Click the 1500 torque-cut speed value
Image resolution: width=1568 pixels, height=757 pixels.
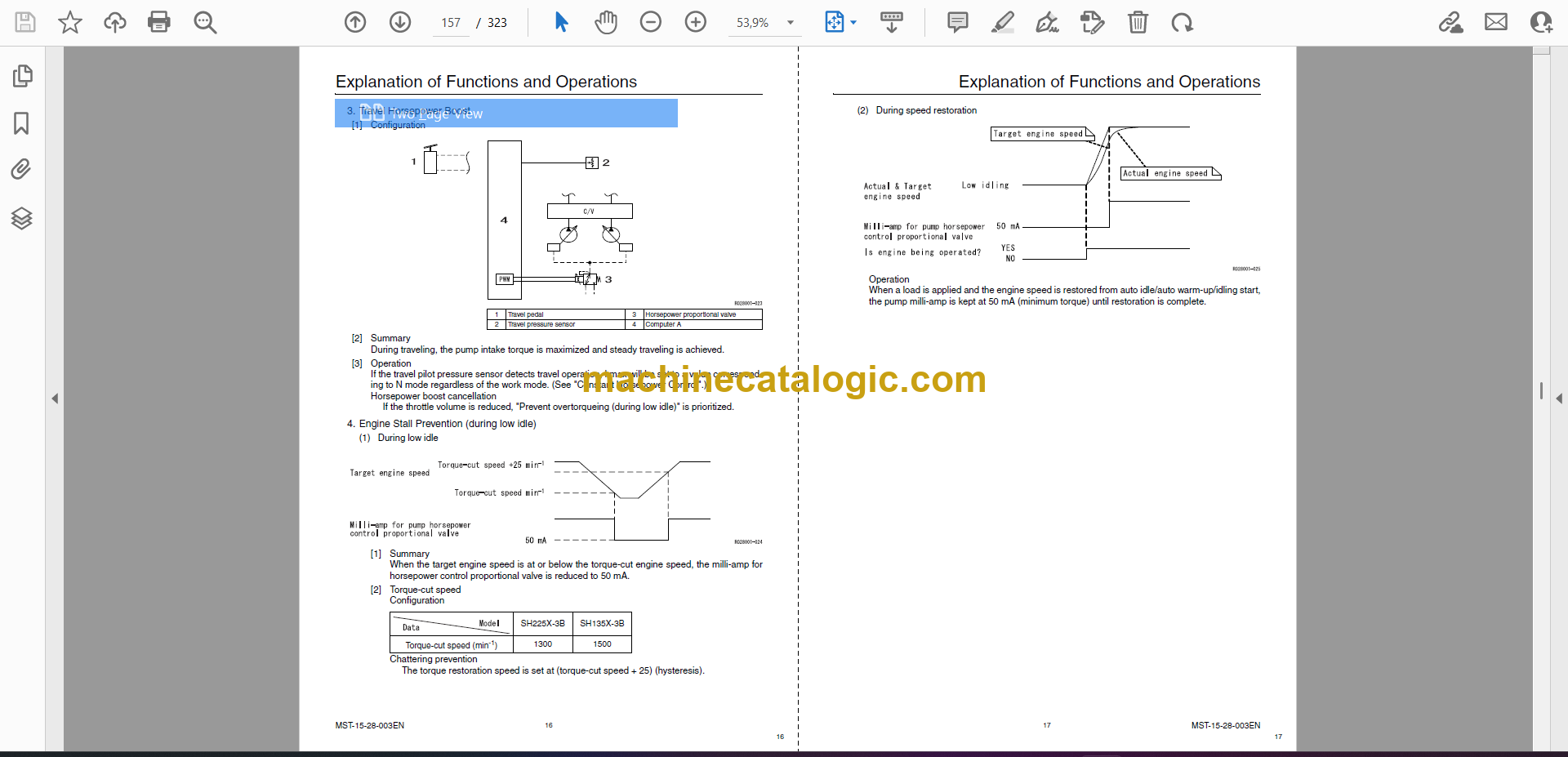602,644
